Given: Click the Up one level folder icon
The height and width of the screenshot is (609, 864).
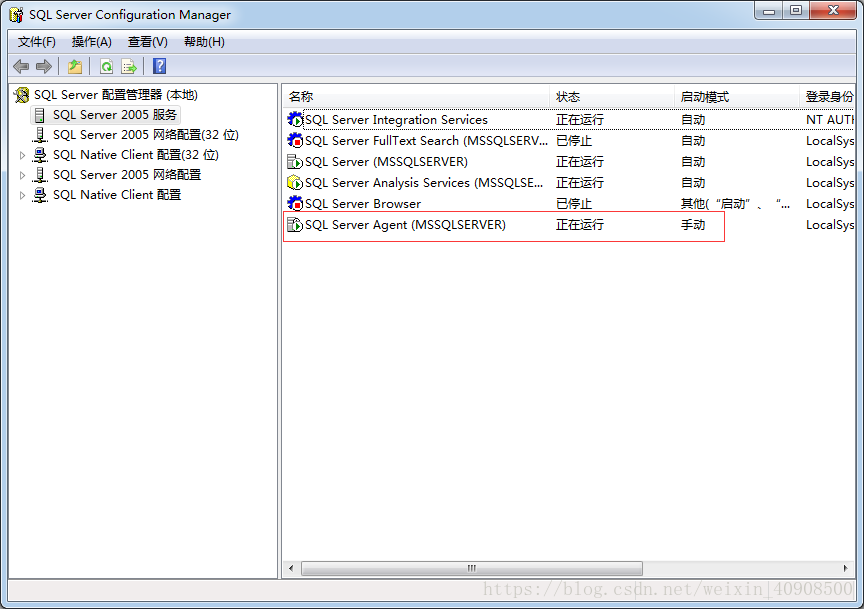Looking at the screenshot, I should (75, 67).
